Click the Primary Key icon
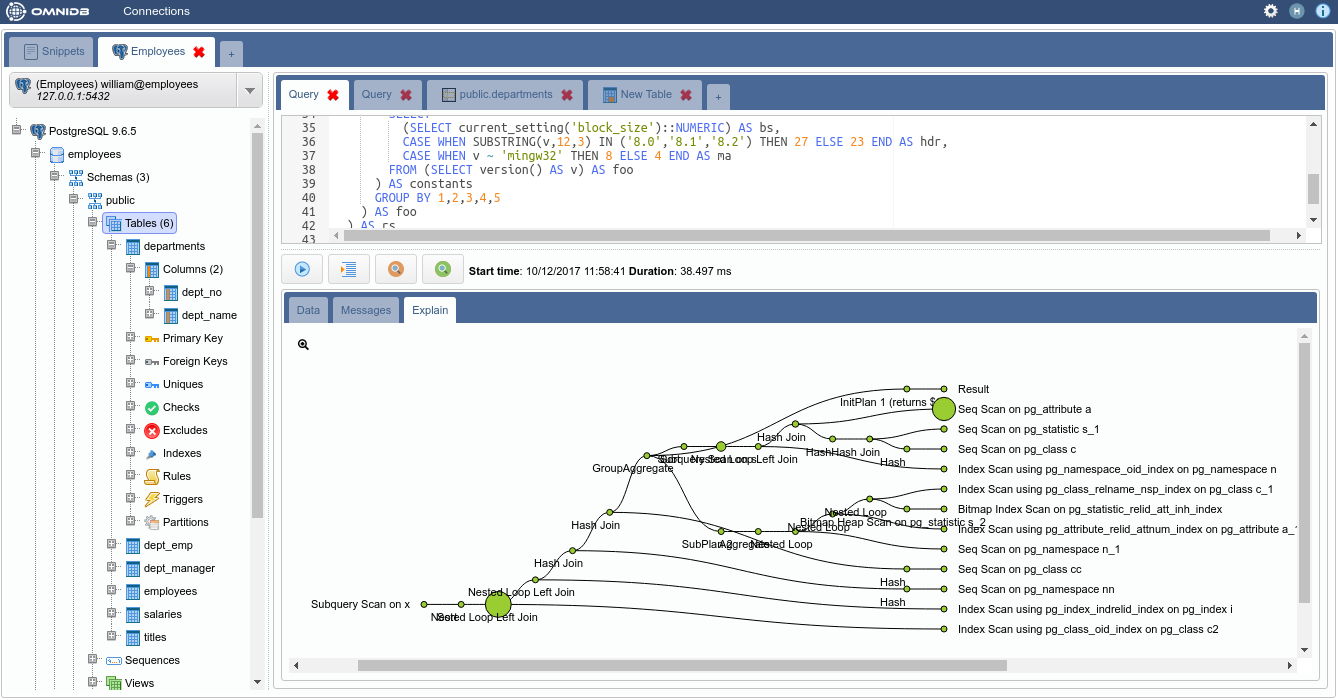Image resolution: width=1338 pixels, height=700 pixels. (x=152, y=338)
